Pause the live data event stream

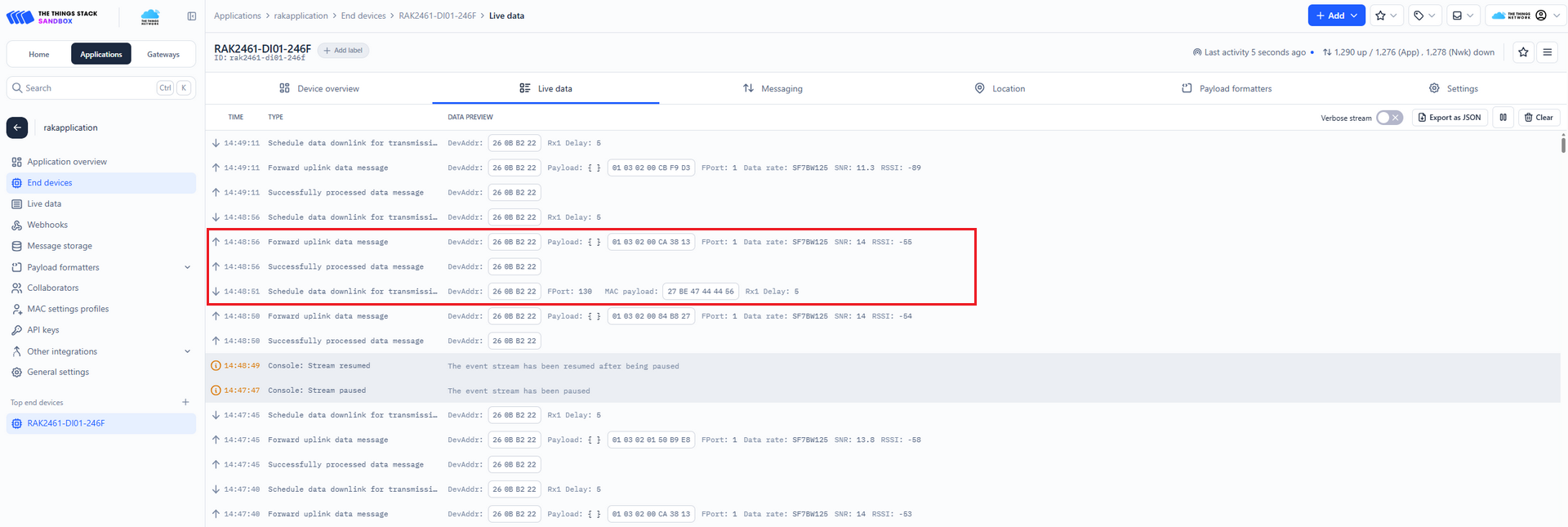click(1503, 118)
